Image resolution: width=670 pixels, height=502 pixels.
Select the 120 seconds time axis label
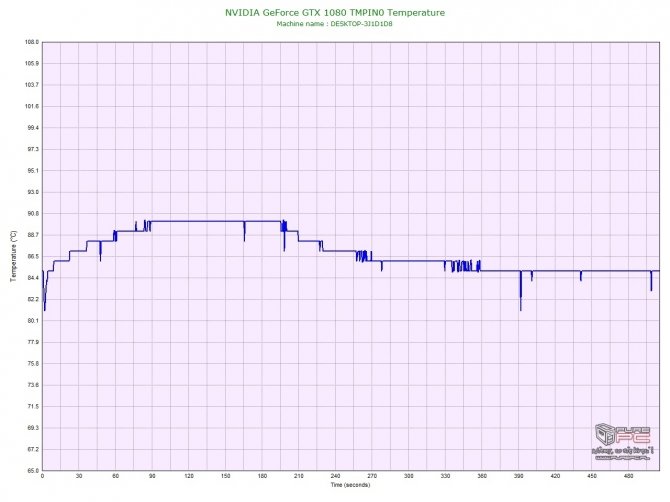189,476
